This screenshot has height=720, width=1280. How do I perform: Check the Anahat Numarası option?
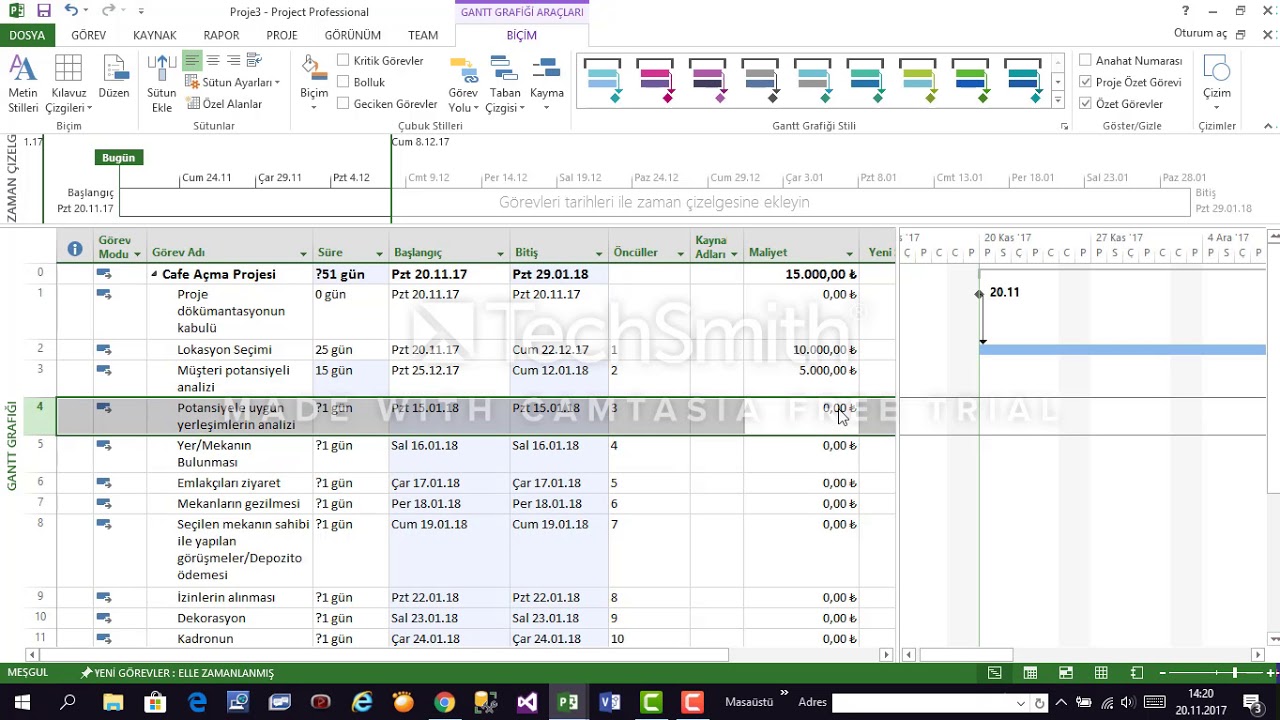1085,61
